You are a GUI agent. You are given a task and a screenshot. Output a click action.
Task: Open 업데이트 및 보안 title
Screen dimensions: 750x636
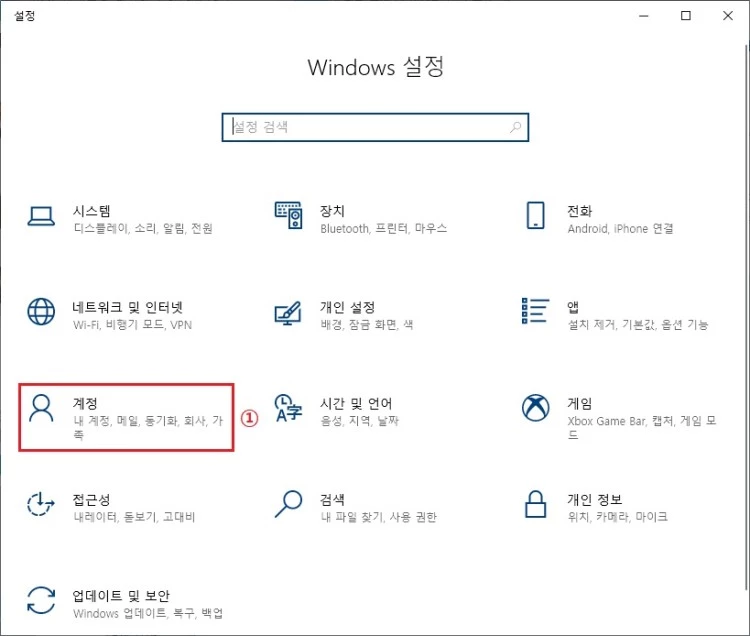point(121,596)
